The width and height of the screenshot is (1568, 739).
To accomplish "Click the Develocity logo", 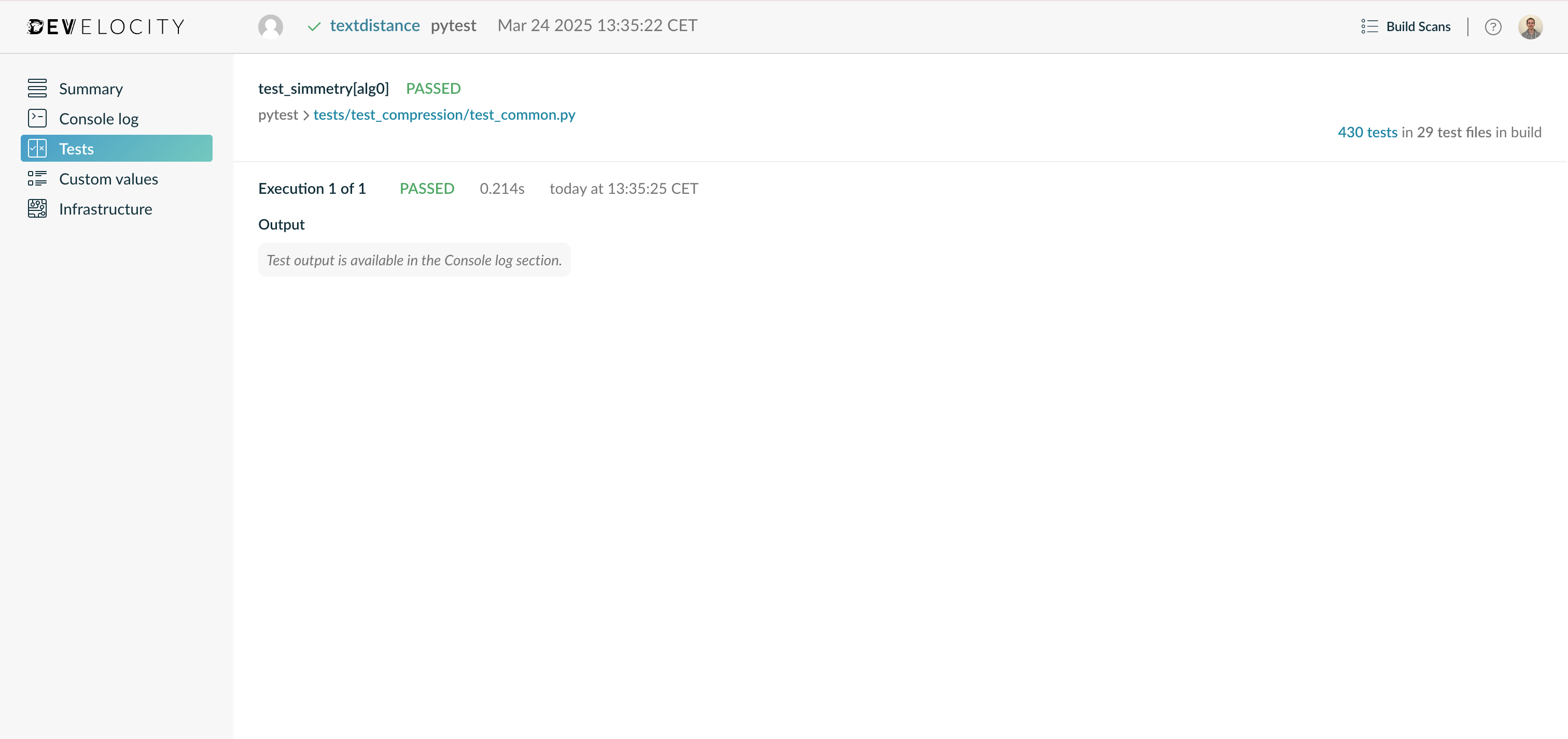I will 105,26.
